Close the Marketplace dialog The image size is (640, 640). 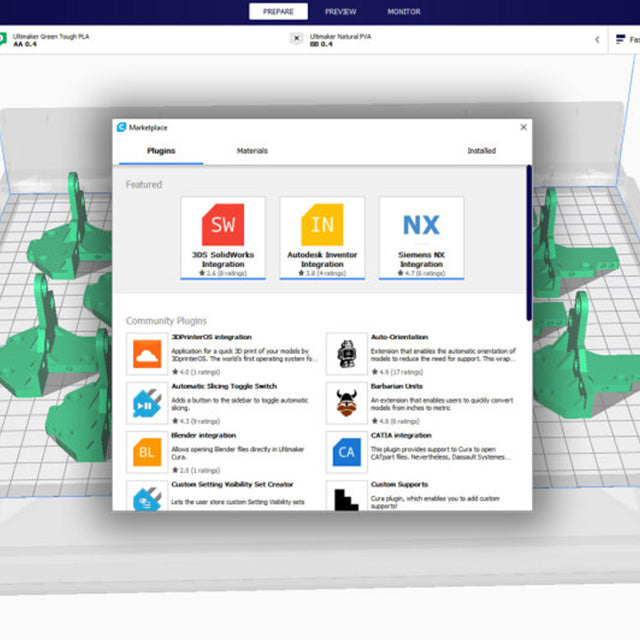click(x=523, y=127)
